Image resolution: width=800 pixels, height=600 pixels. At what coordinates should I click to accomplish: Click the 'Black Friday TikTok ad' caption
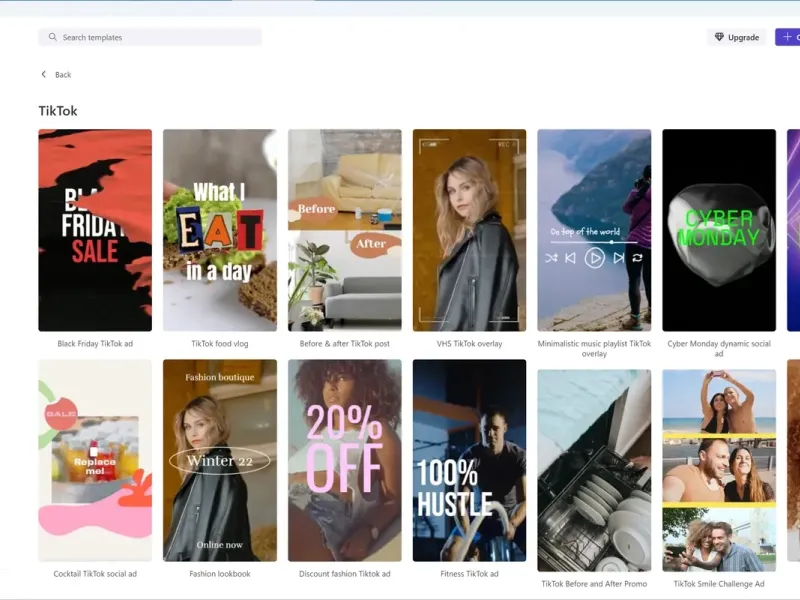pos(95,344)
